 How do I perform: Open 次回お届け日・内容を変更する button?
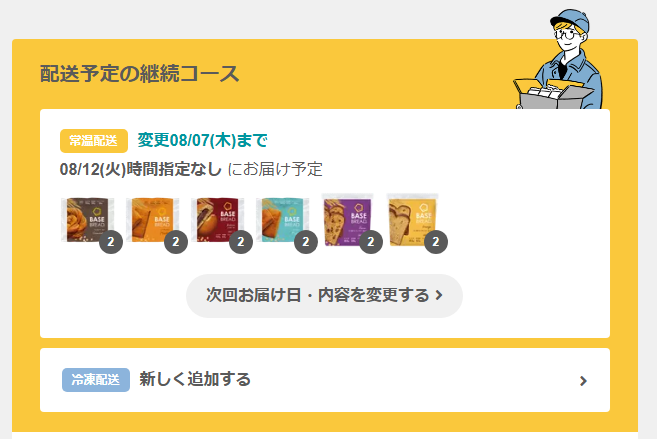pyautogui.click(x=324, y=296)
